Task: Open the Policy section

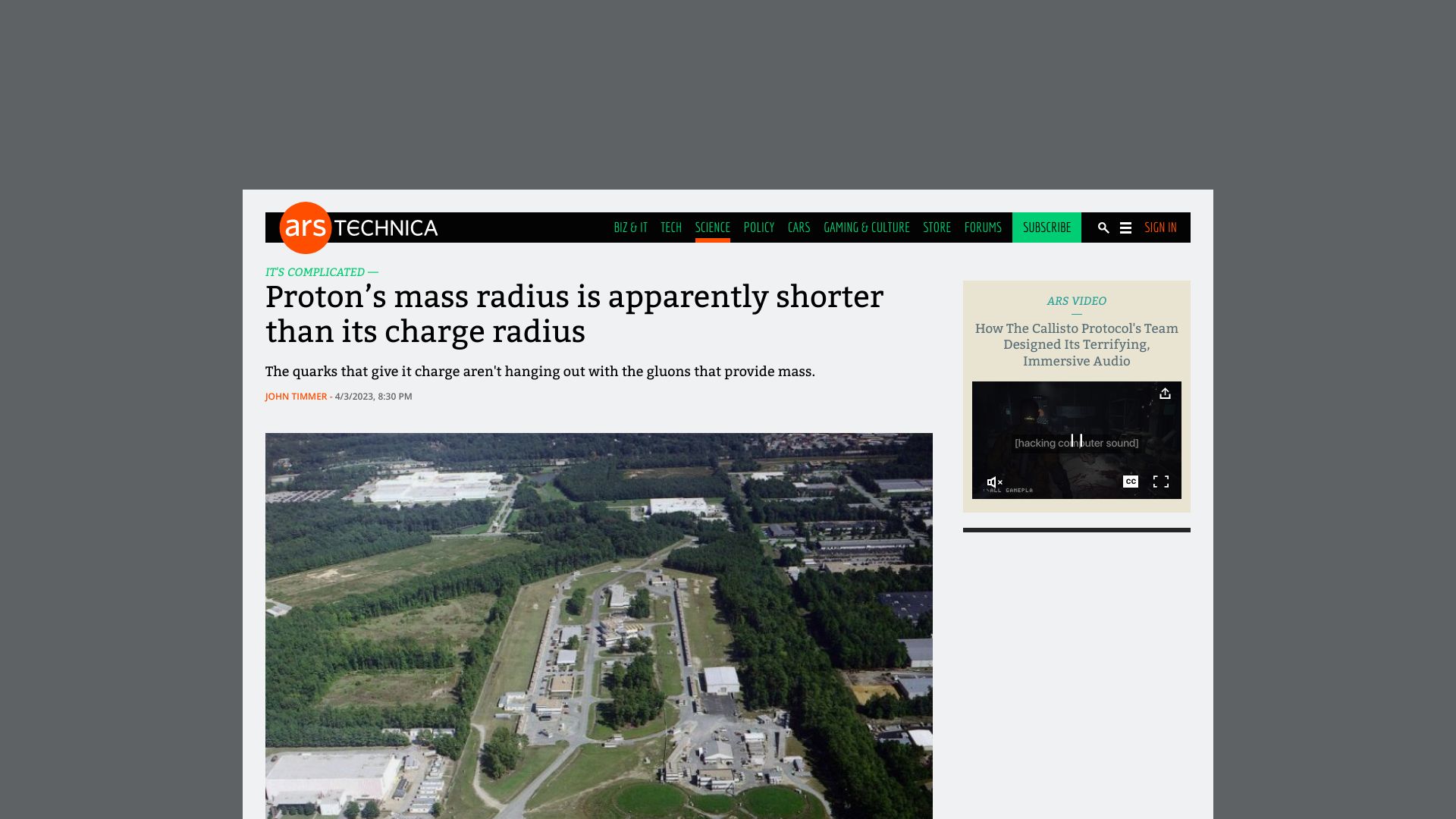Action: coord(758,227)
